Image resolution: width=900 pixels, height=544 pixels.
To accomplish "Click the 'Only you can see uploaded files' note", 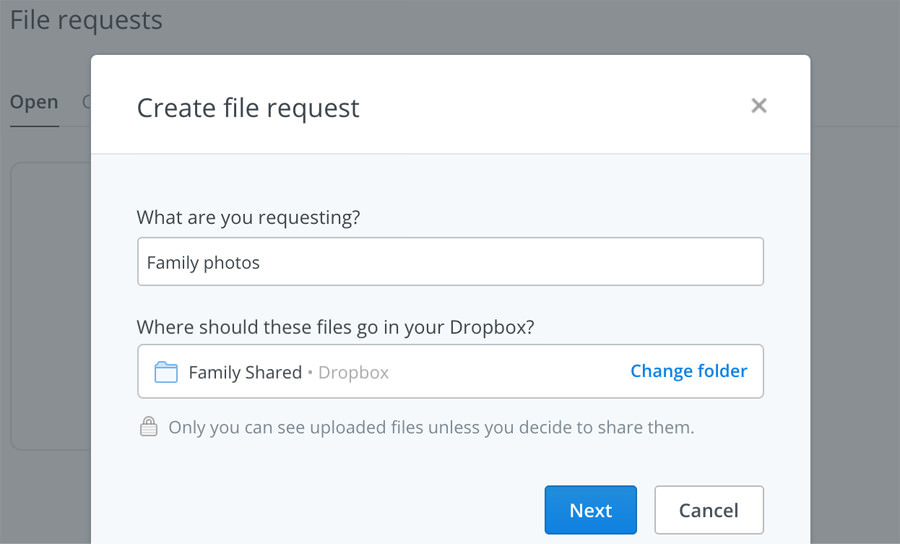I will coord(431,428).
